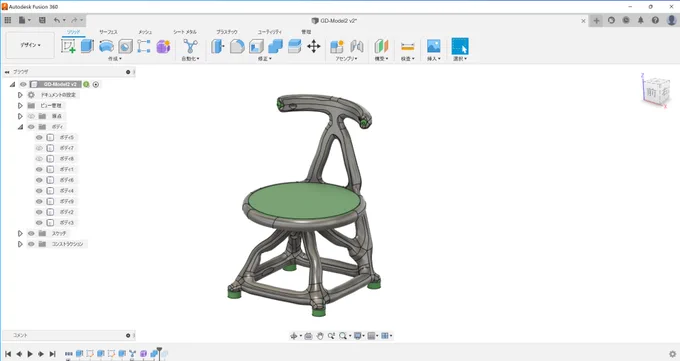Switch to the ユーティリティ tab
Viewport: 680px width, 361px height.
click(269, 32)
